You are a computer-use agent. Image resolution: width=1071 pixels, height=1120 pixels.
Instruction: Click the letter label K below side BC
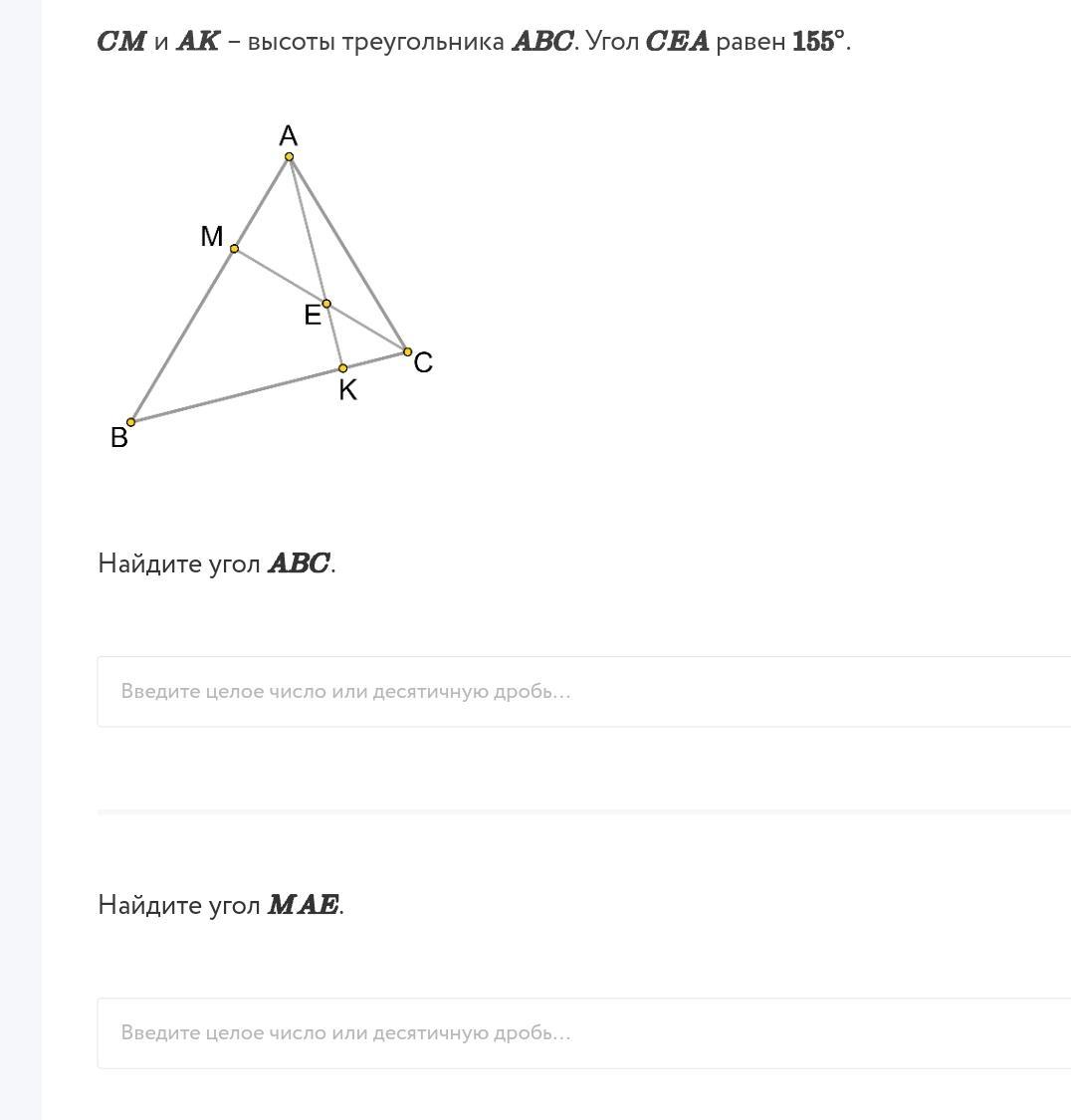point(347,390)
